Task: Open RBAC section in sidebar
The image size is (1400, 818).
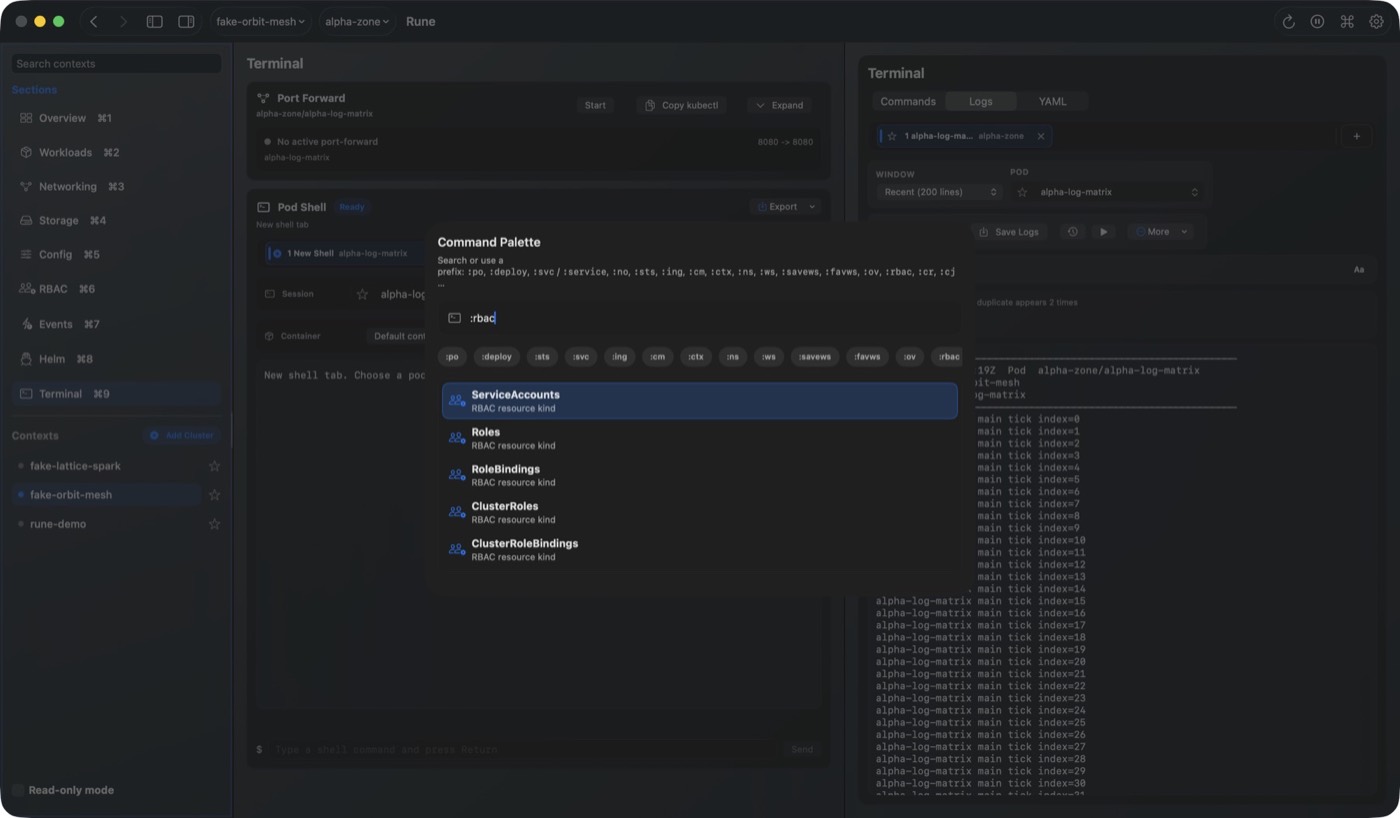Action: click(x=116, y=289)
